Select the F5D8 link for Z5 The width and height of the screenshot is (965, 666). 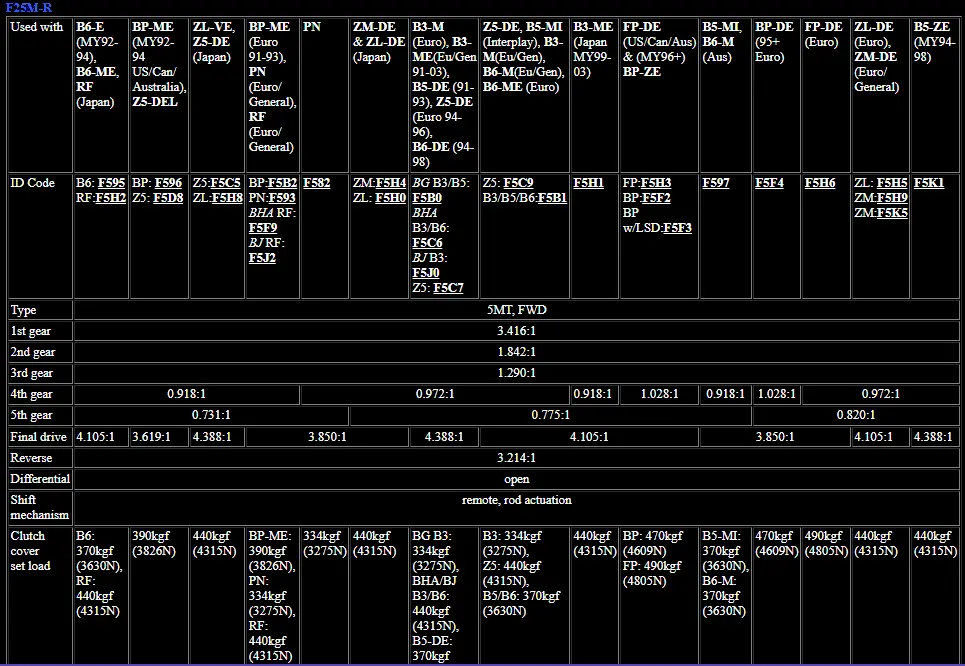click(x=168, y=198)
